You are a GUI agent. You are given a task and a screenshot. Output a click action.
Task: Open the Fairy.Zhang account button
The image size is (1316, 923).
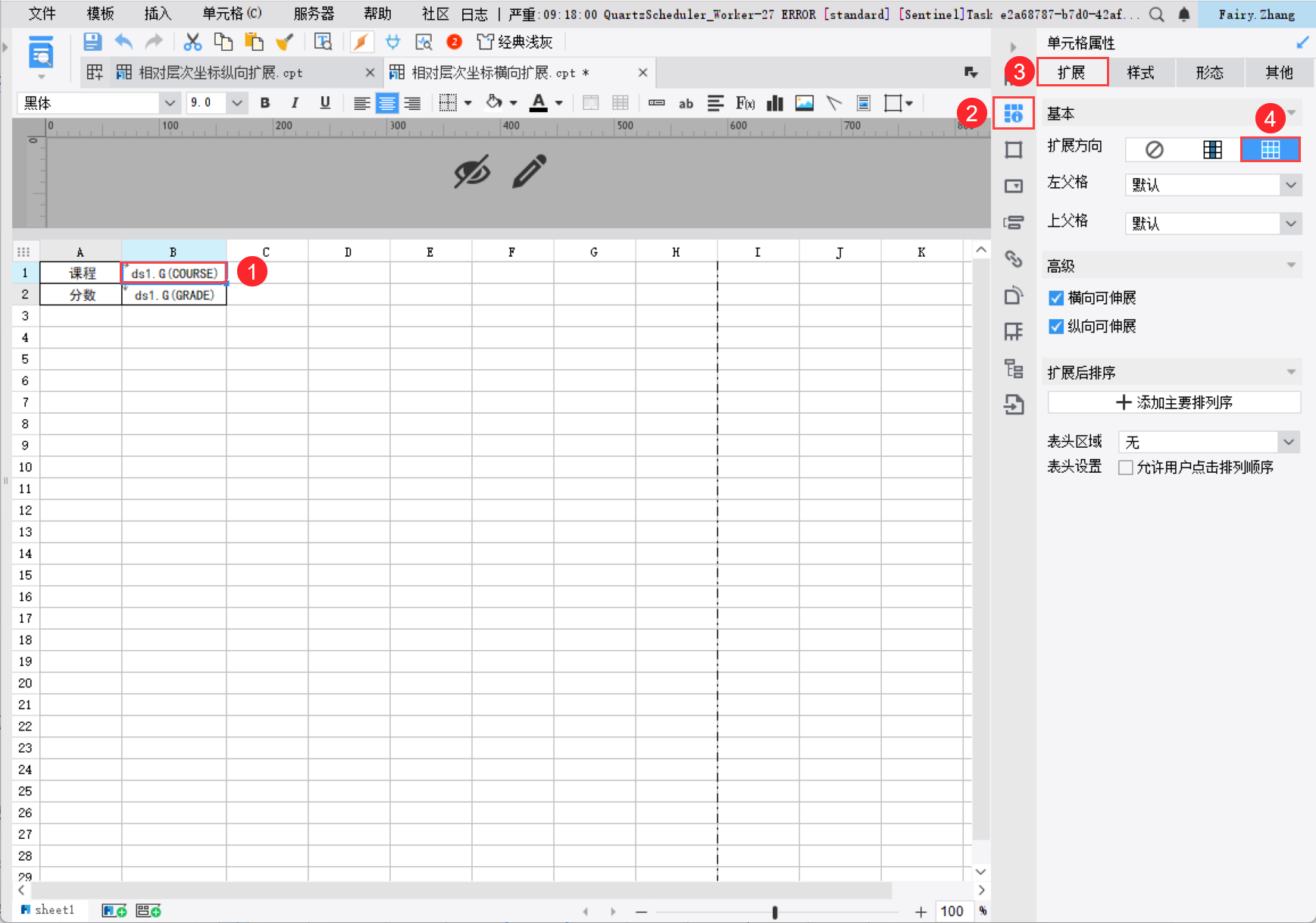click(x=1256, y=14)
